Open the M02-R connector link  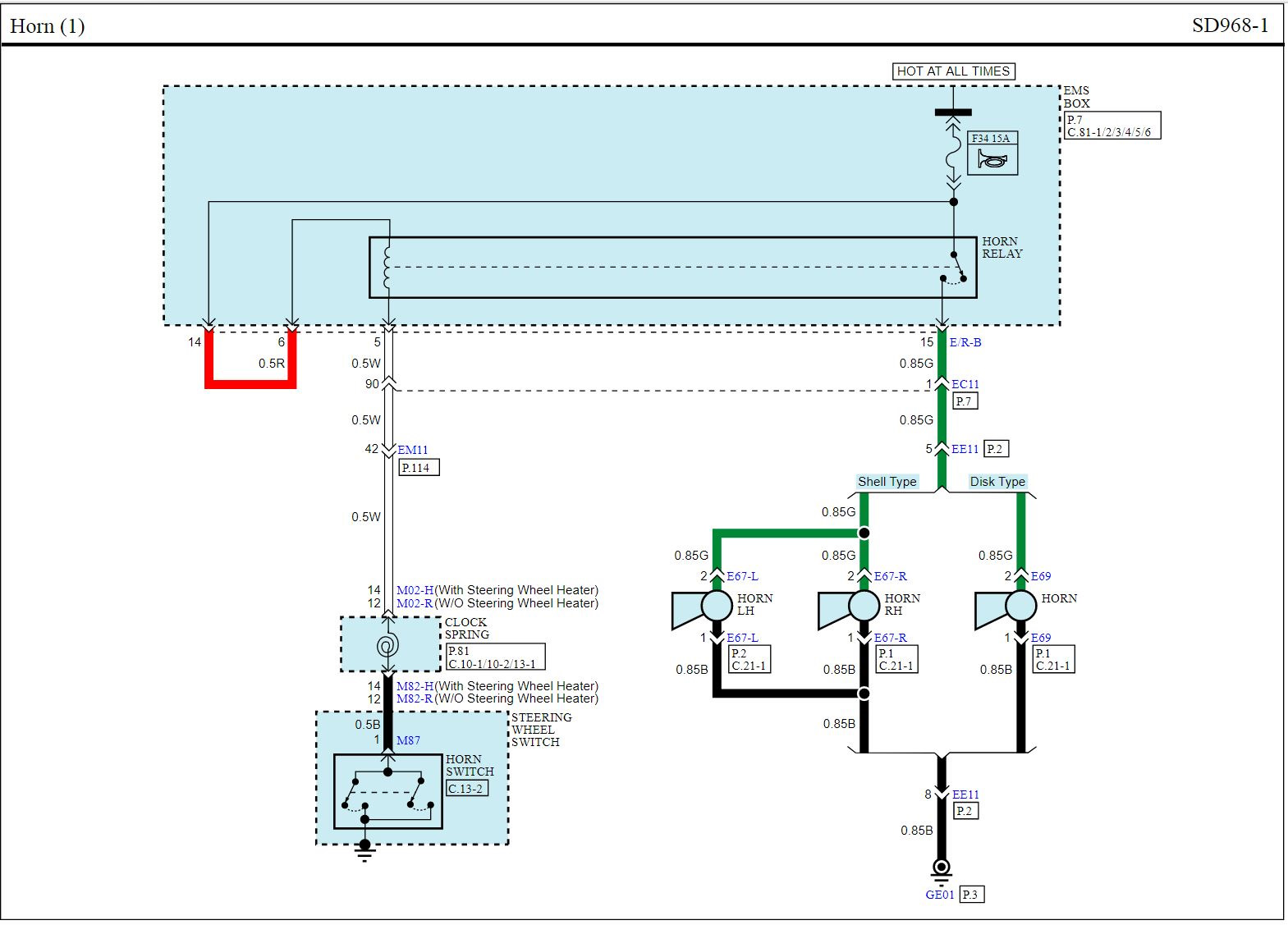415,603
